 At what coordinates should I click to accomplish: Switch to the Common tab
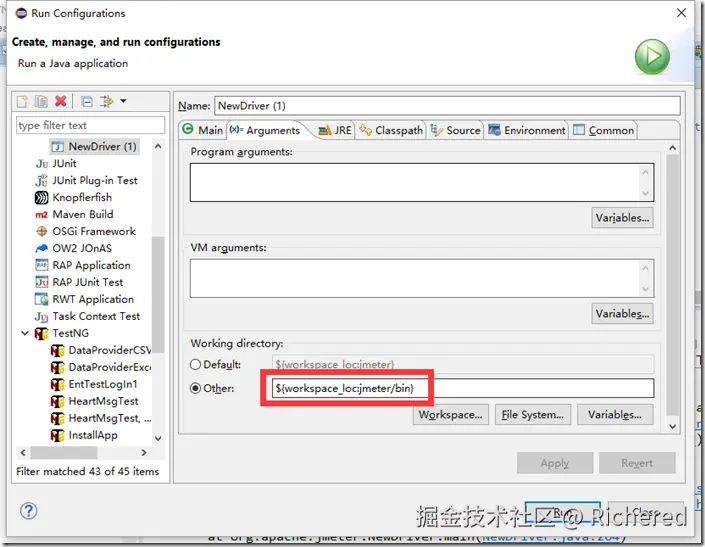point(604,130)
